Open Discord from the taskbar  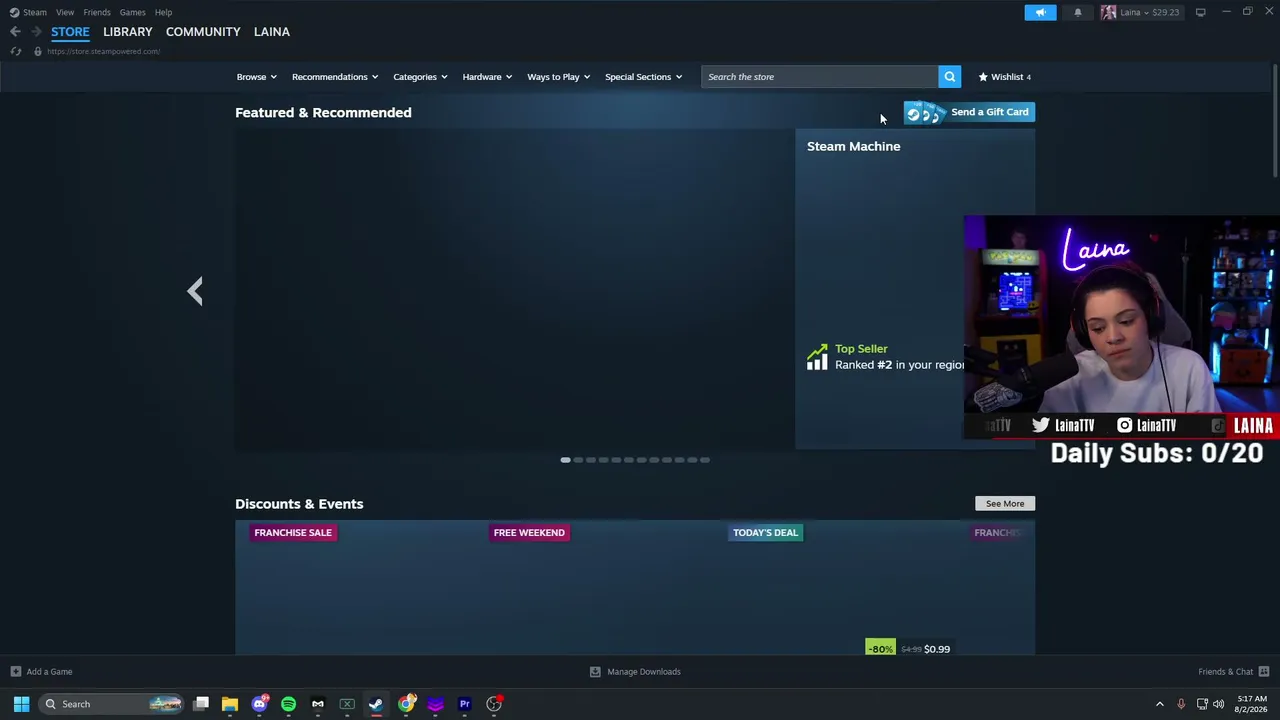(260, 704)
